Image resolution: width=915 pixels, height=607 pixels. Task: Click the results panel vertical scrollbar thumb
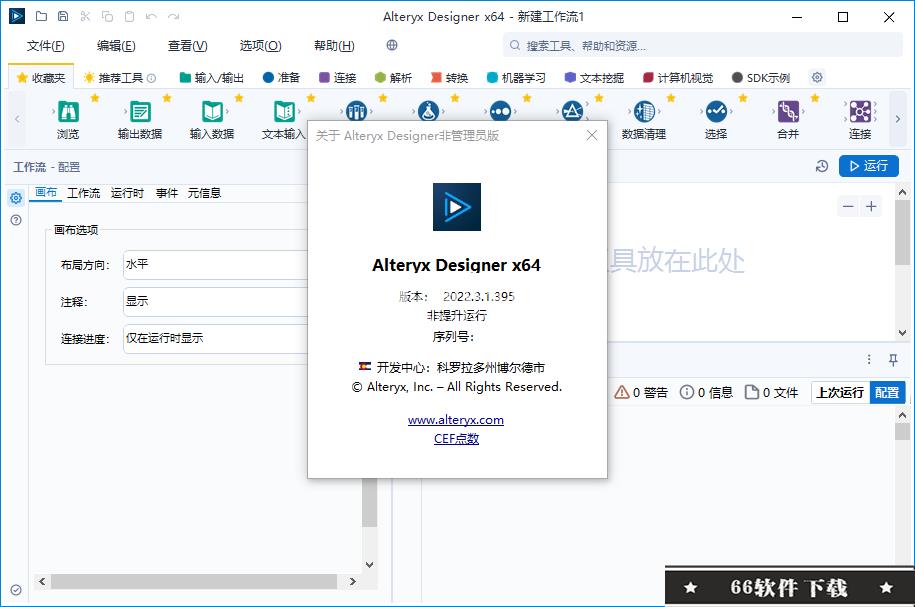click(902, 431)
